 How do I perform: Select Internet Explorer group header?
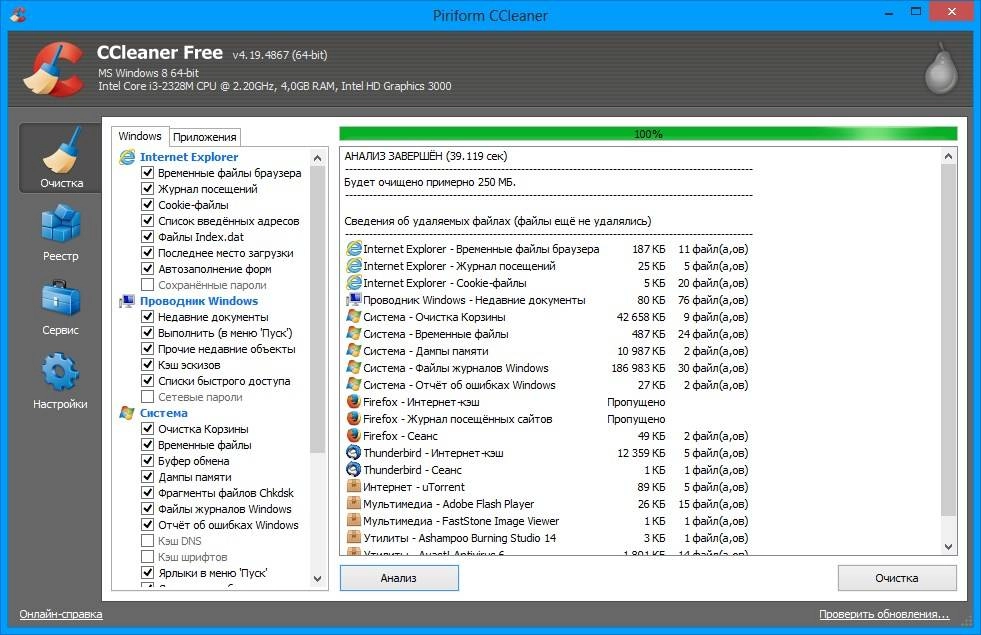(x=189, y=157)
